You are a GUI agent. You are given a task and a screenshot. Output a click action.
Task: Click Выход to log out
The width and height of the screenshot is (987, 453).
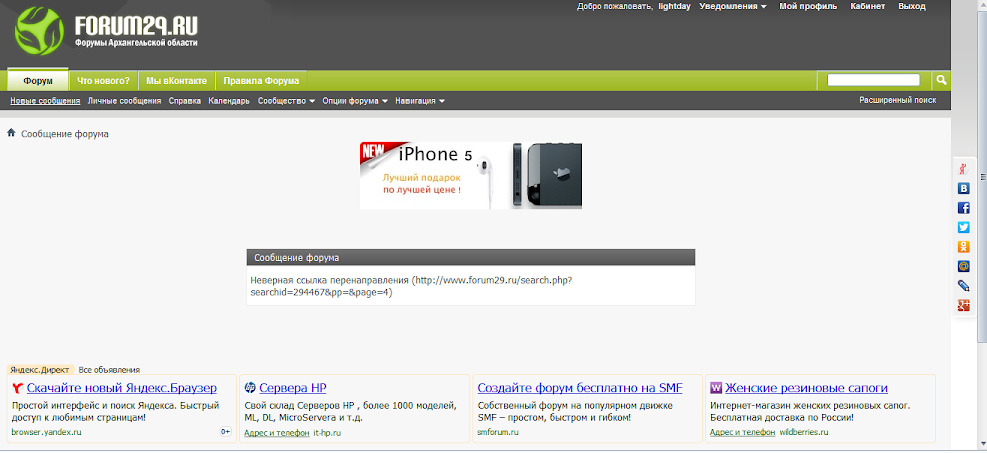pos(912,6)
